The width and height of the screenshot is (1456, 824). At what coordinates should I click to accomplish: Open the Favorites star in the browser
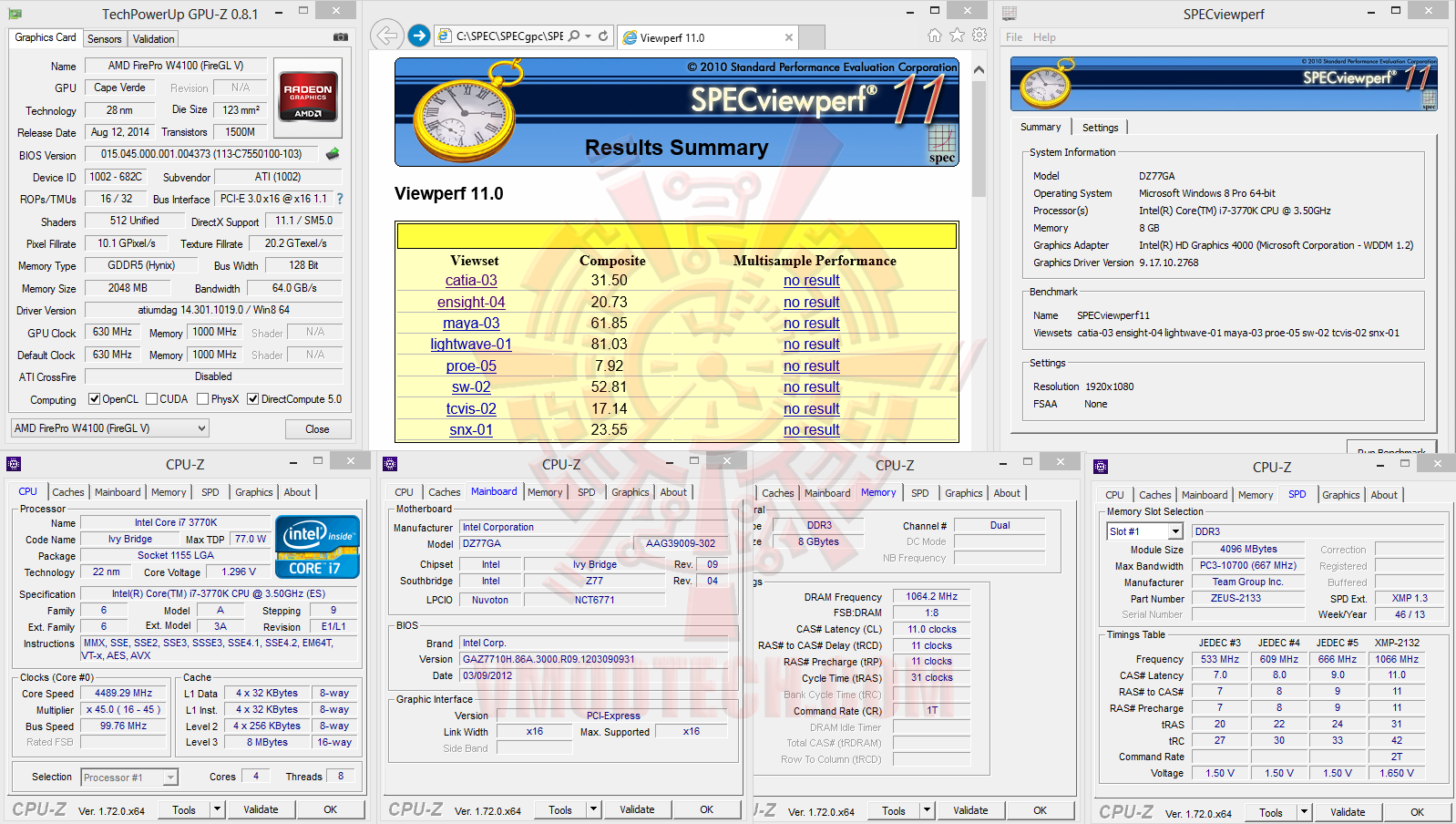pos(957,36)
